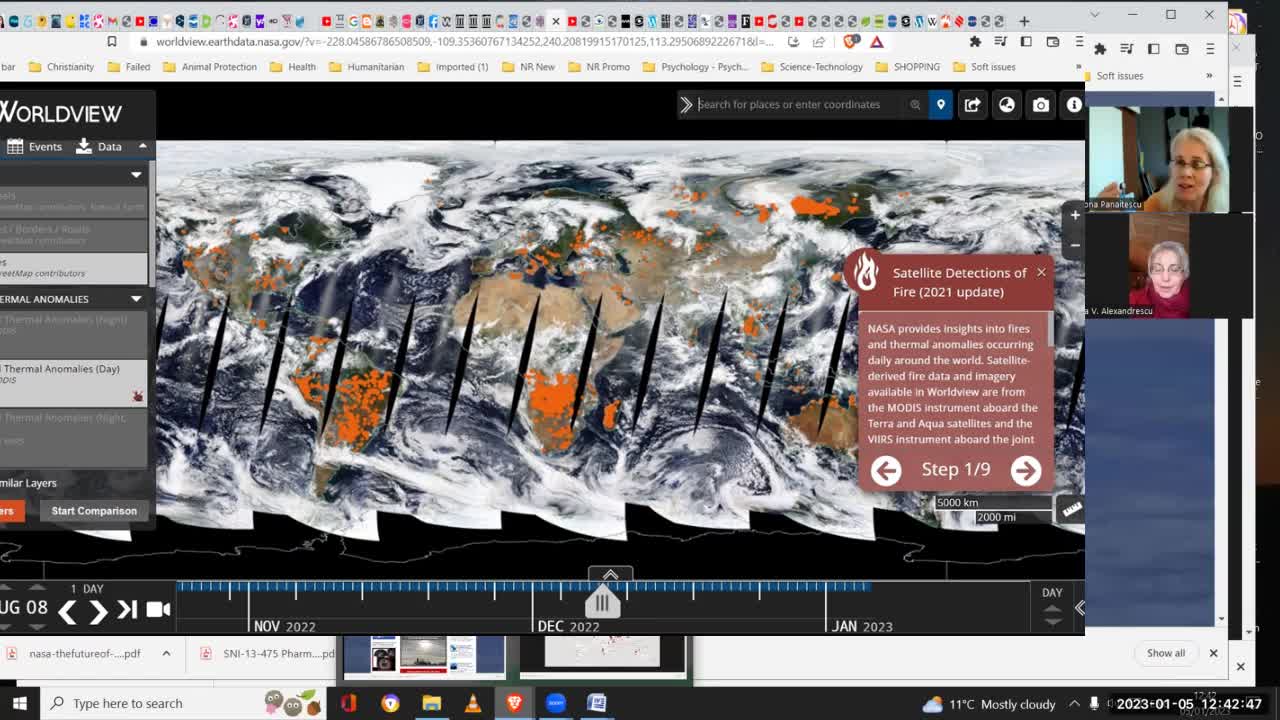1280x720 pixels.
Task: Collapse the sidebar with up arrow
Action: click(x=142, y=146)
